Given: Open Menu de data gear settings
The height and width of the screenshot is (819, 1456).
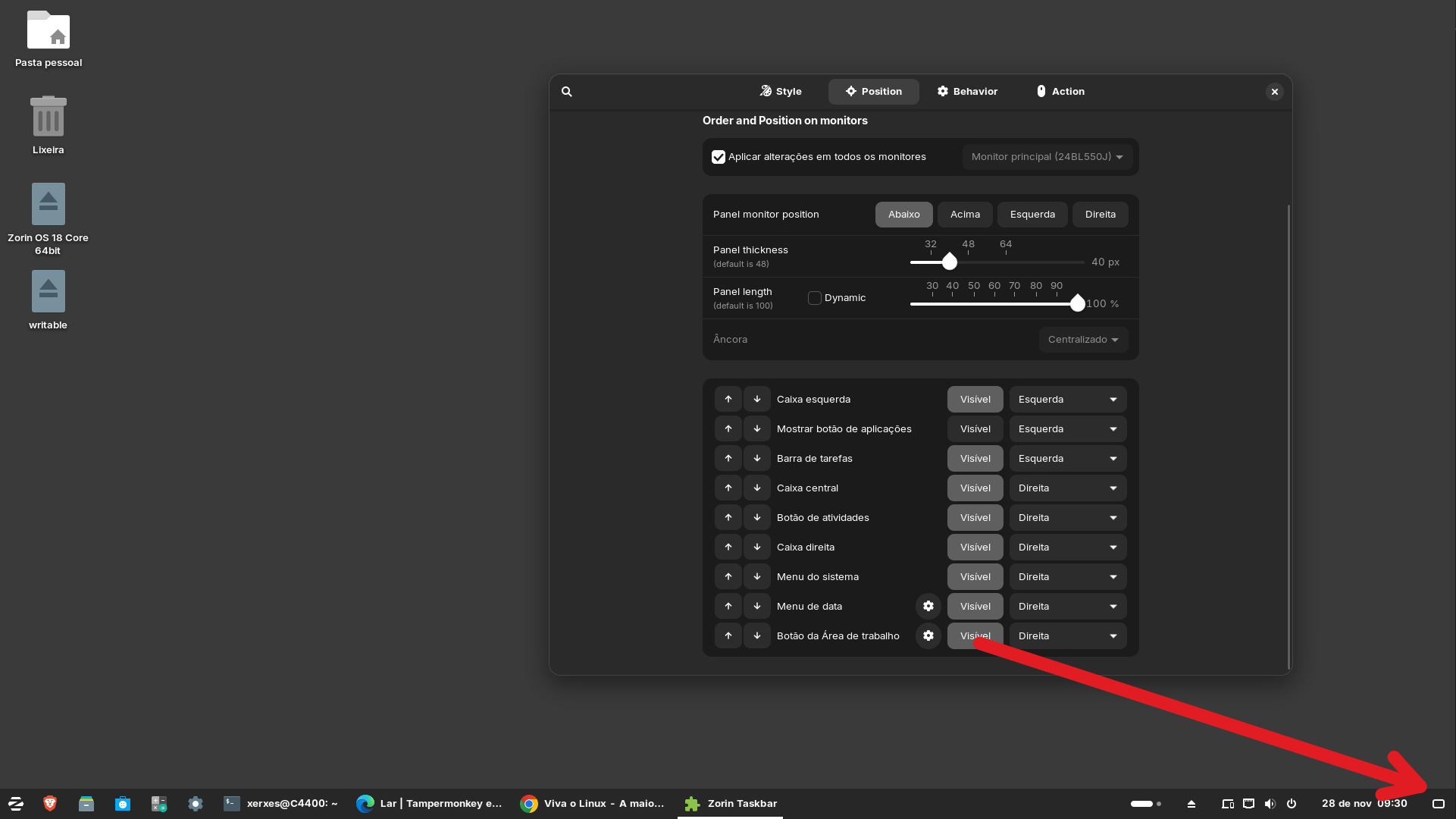Looking at the screenshot, I should pyautogui.click(x=928, y=607).
